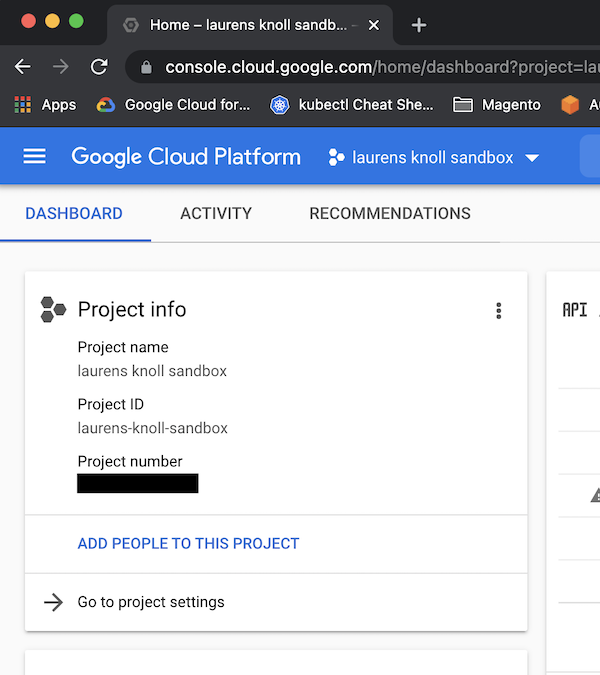The image size is (600, 675).
Task: Open the hamburger navigation menu
Action: (x=34, y=156)
